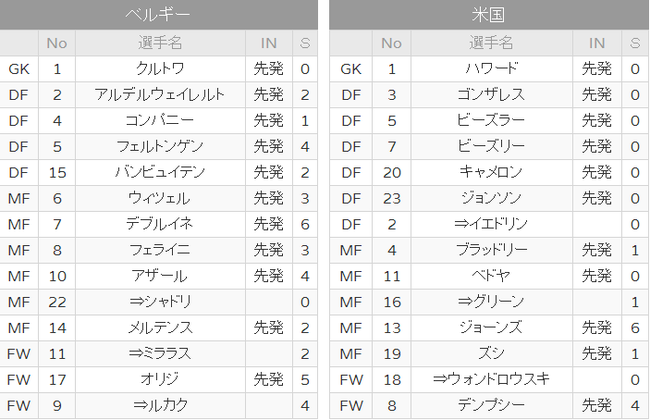Select ゴンザレス in the USA table
This screenshot has width=650, height=420.
tap(492, 95)
